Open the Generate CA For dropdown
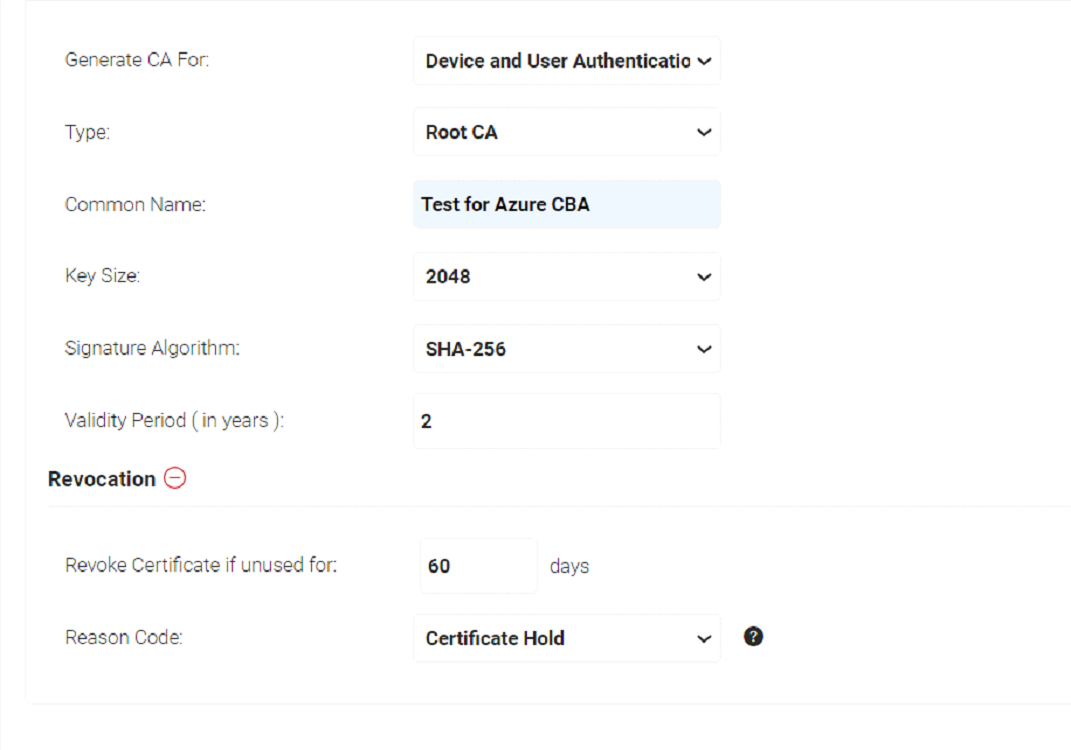The width and height of the screenshot is (1071, 750). point(566,60)
